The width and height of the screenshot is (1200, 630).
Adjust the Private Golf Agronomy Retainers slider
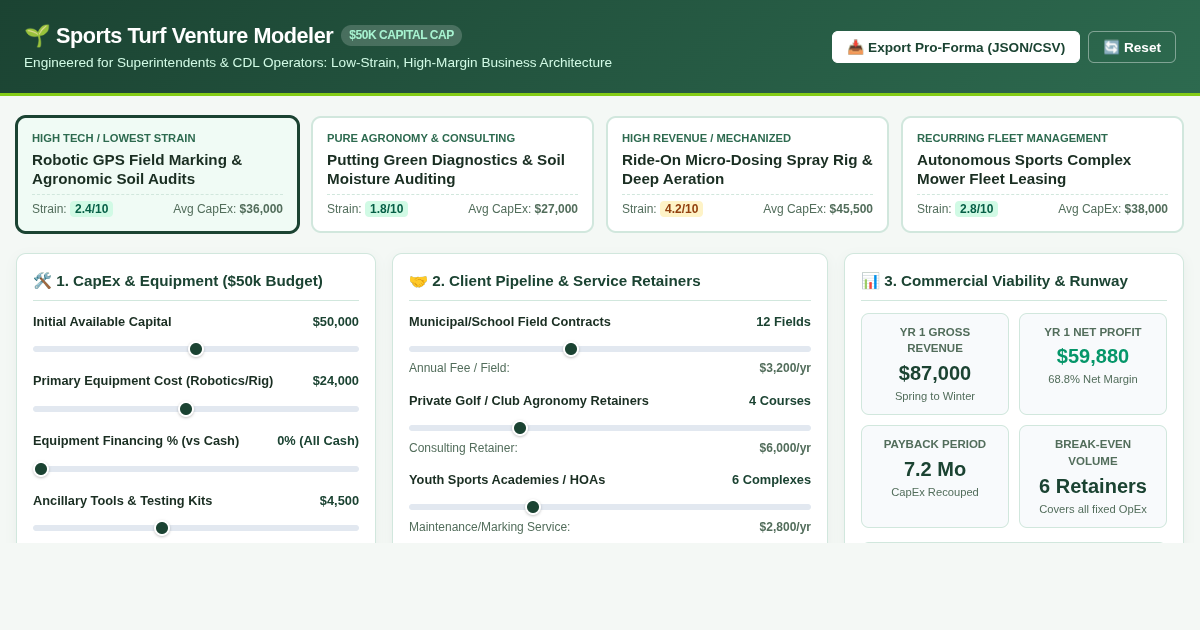tap(610, 428)
